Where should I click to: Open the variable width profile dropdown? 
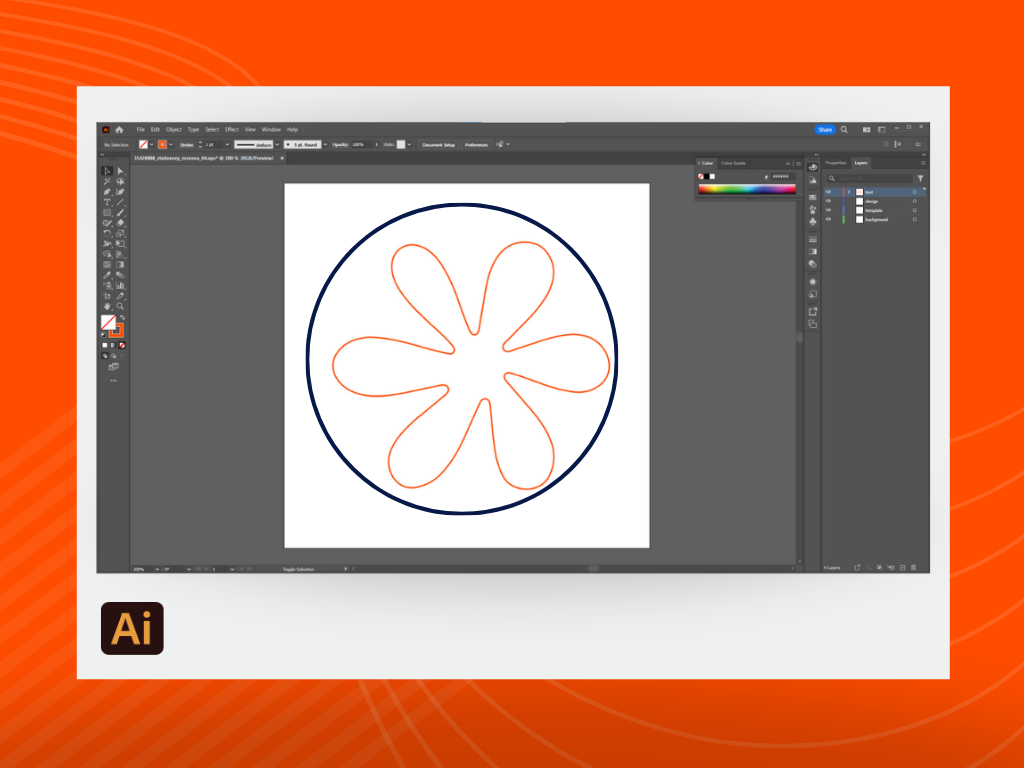(x=277, y=145)
